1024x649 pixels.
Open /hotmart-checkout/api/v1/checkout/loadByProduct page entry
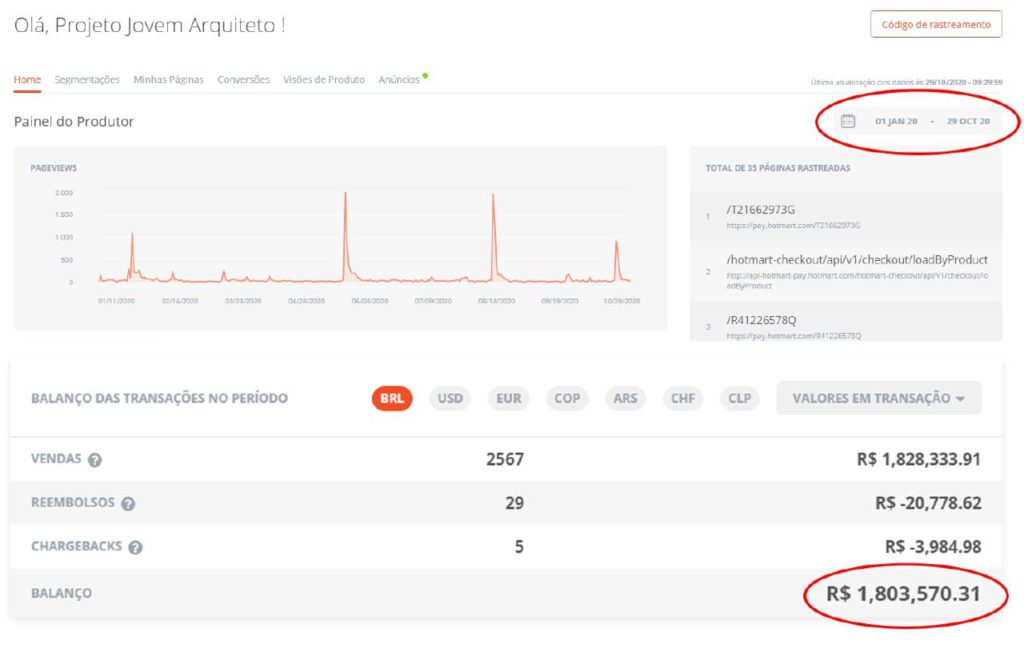[x=846, y=272]
